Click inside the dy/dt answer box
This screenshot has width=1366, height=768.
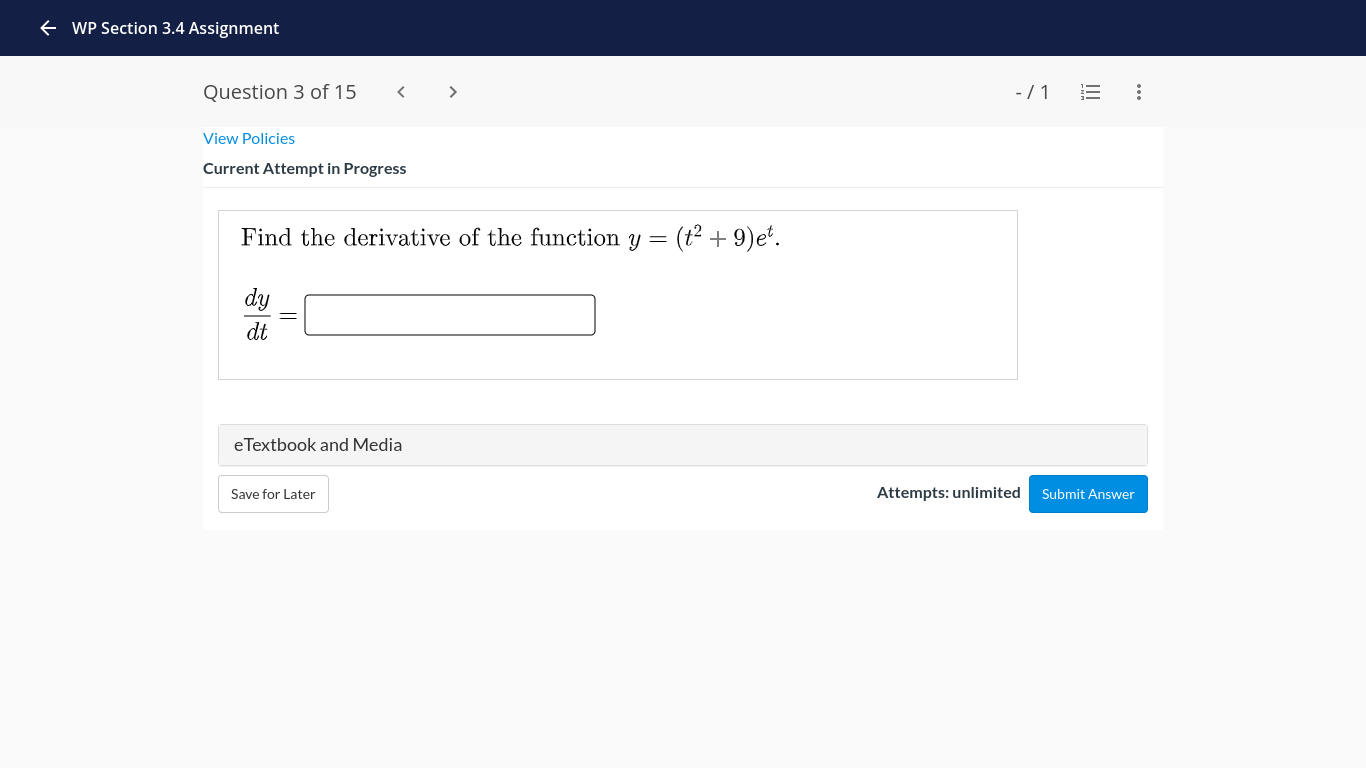click(449, 314)
